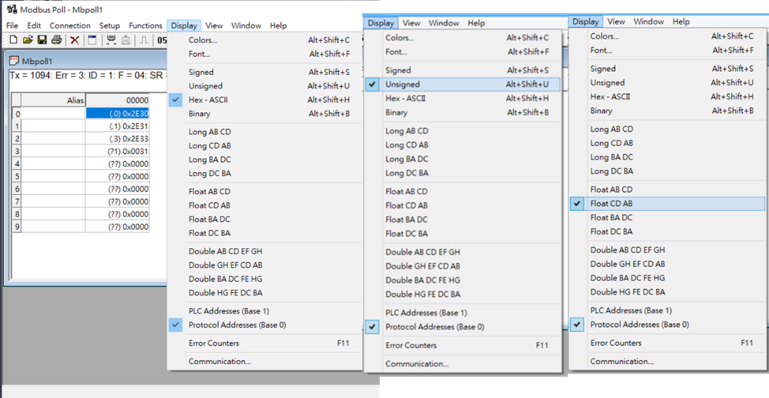Choose Font... in the Hex-ASCII-checked Display menu
The width and height of the screenshot is (769, 398).
(264, 54)
